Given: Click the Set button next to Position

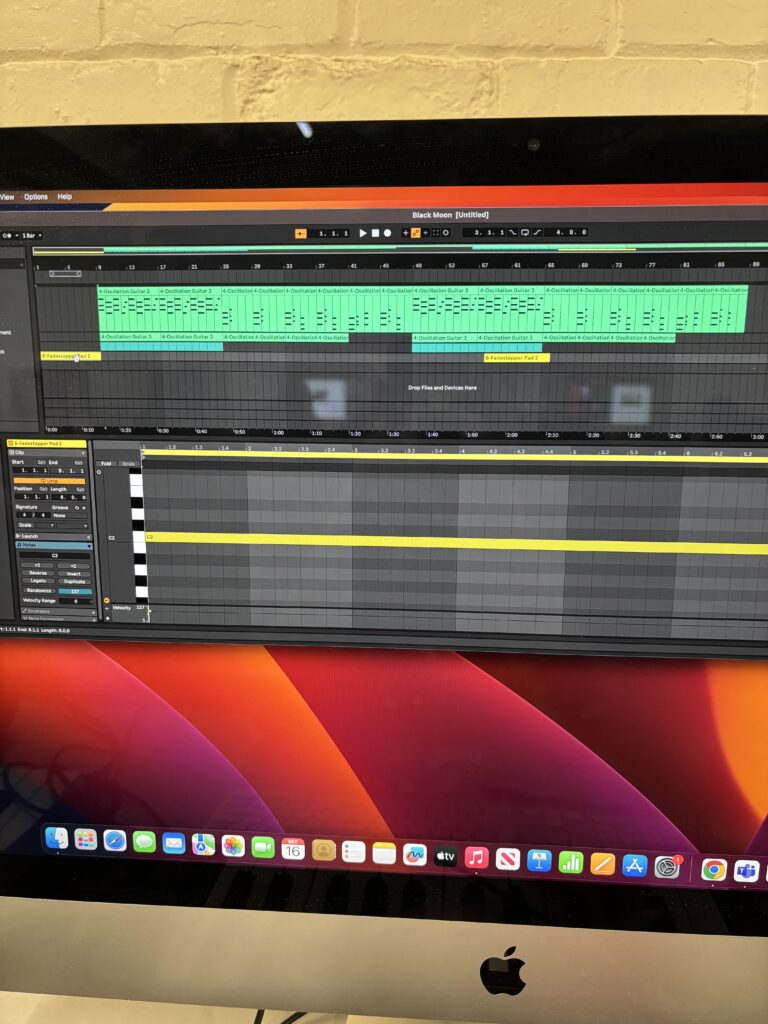Looking at the screenshot, I should tap(44, 489).
